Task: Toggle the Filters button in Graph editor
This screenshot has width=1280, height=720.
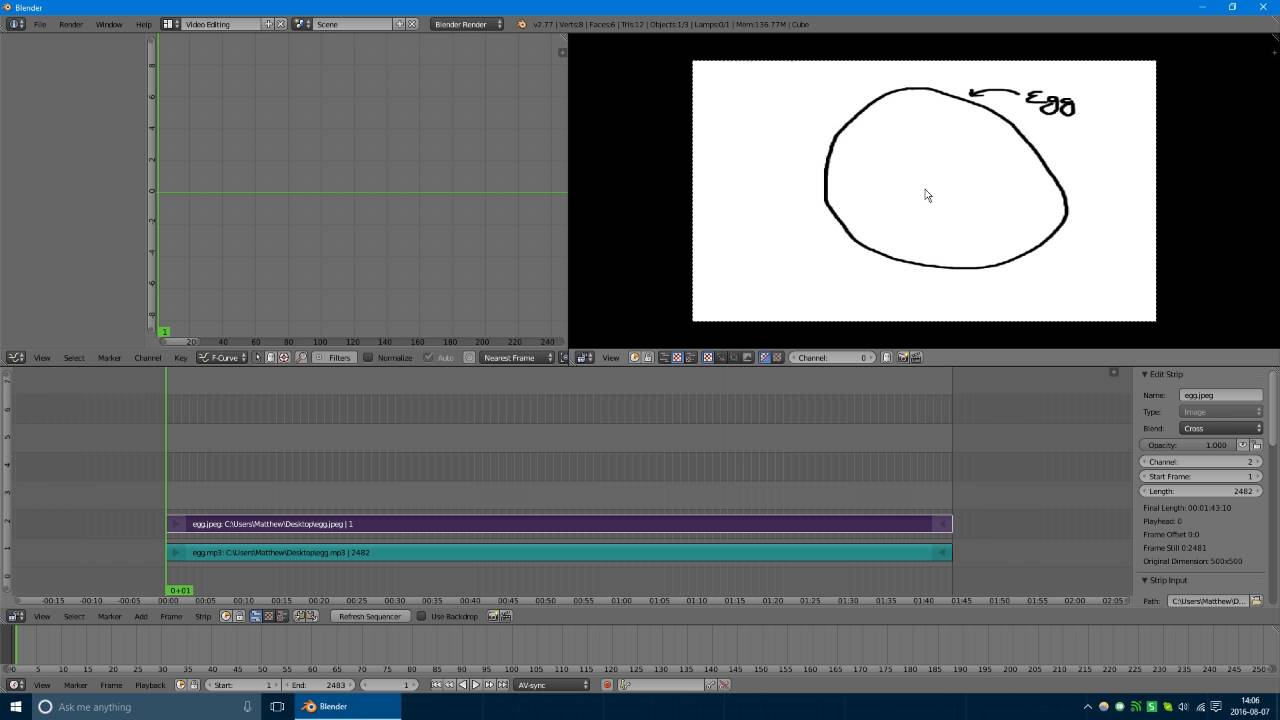Action: point(334,358)
